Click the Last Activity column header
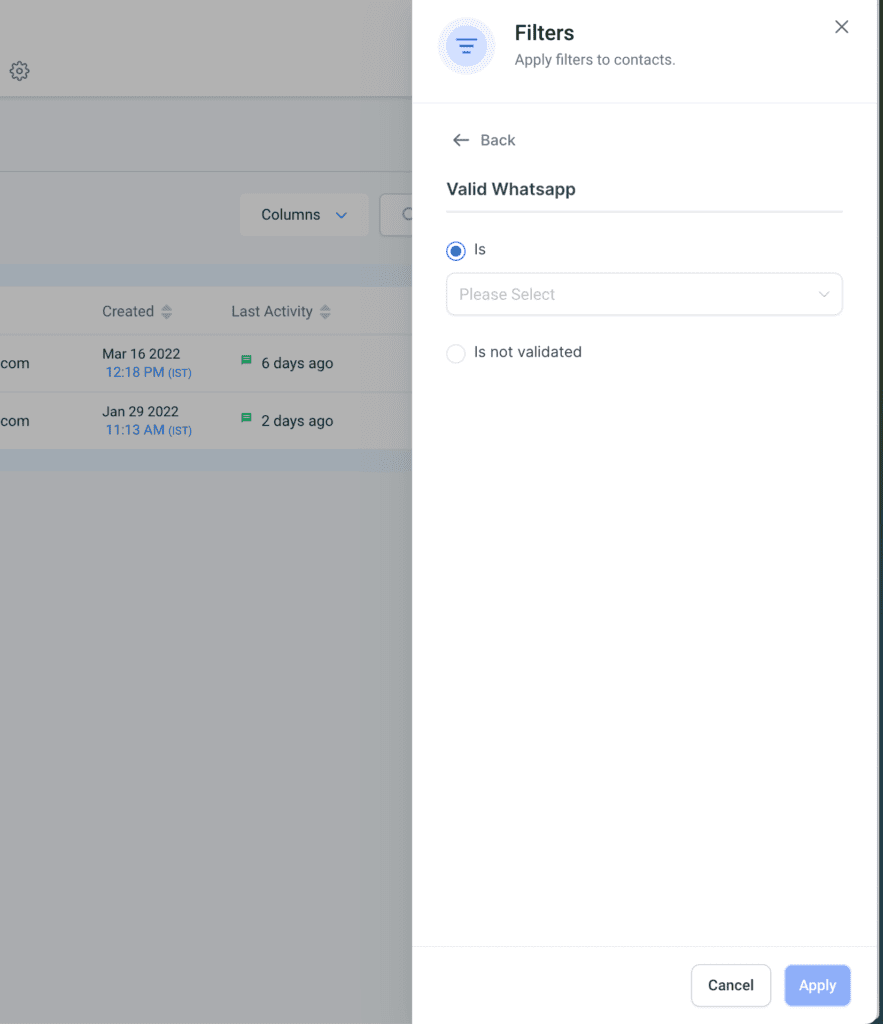Image resolution: width=883 pixels, height=1024 pixels. [272, 312]
